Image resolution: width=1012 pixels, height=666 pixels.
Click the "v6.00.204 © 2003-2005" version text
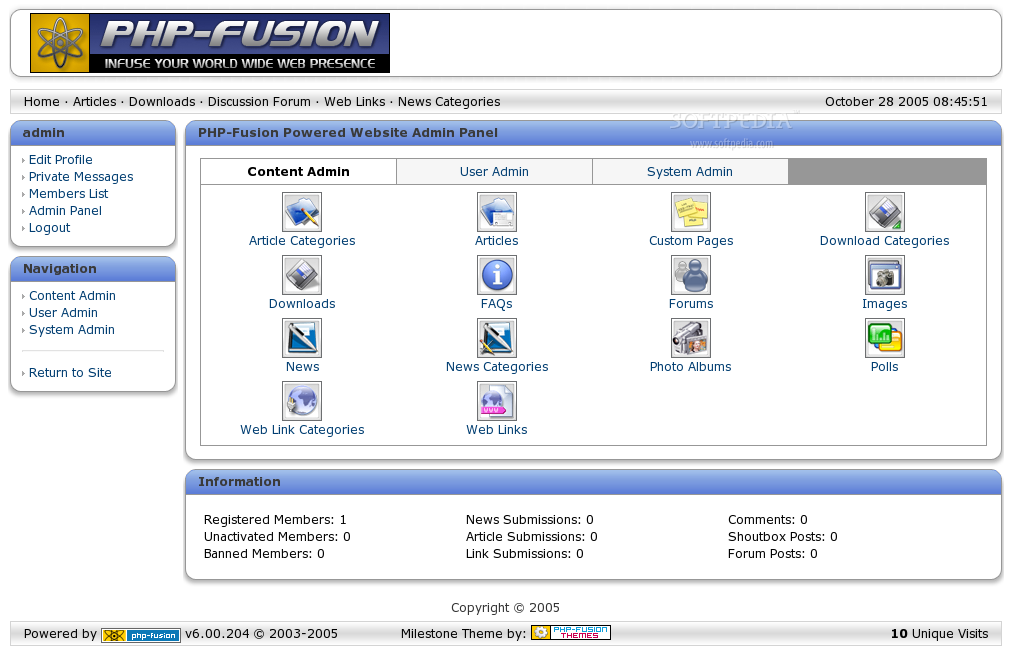261,634
